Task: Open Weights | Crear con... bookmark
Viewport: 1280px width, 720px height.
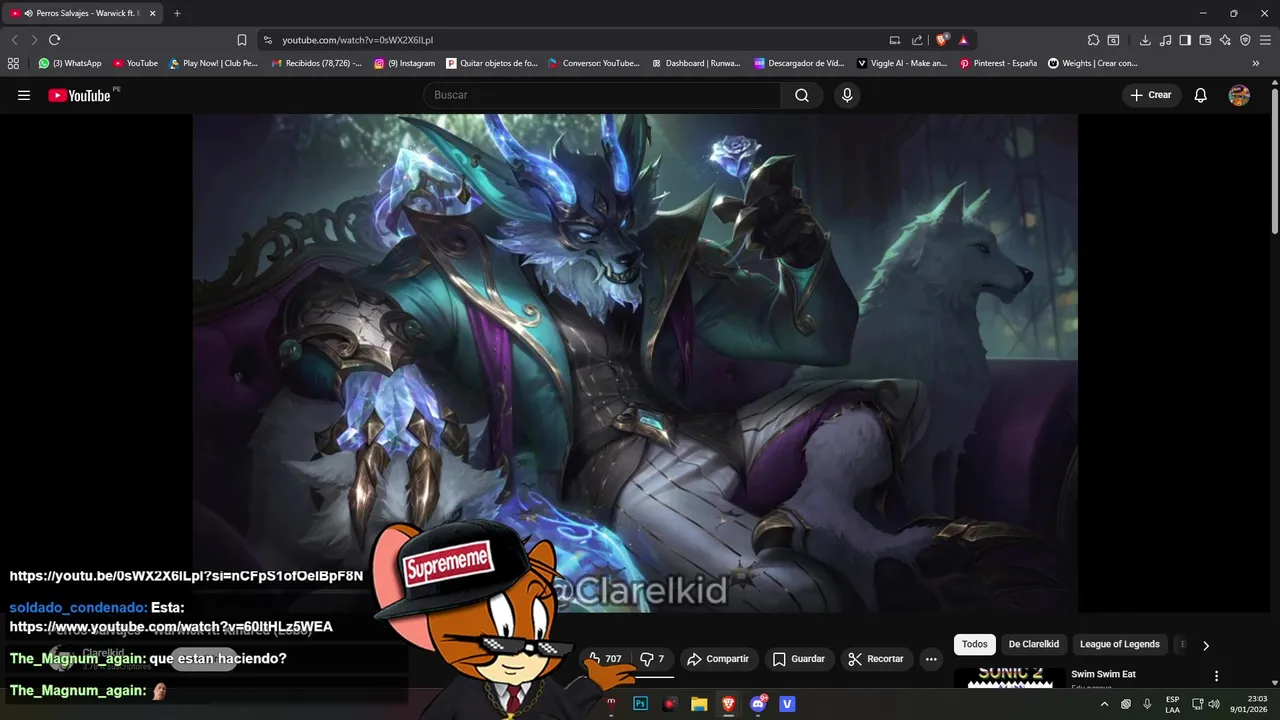Action: coord(1093,63)
